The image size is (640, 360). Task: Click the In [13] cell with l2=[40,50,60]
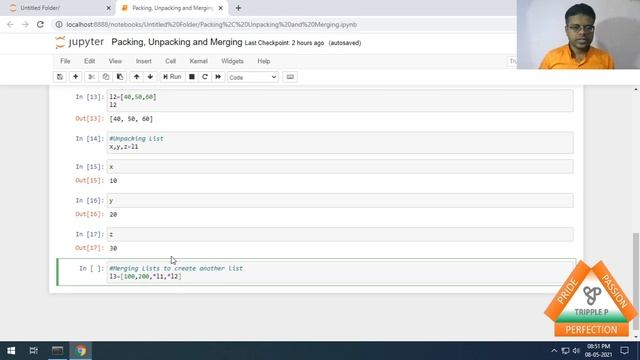340,101
